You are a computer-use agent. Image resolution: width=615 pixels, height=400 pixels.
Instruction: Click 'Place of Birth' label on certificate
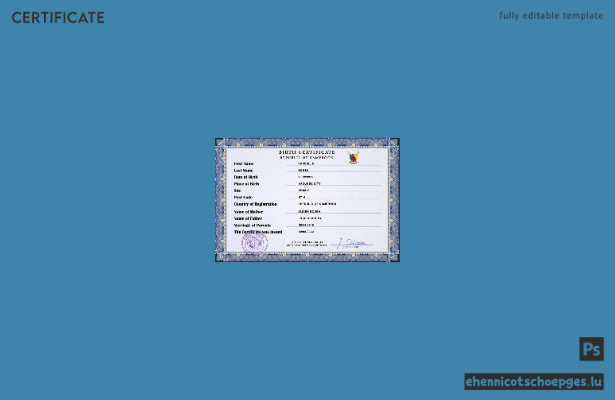(x=246, y=184)
